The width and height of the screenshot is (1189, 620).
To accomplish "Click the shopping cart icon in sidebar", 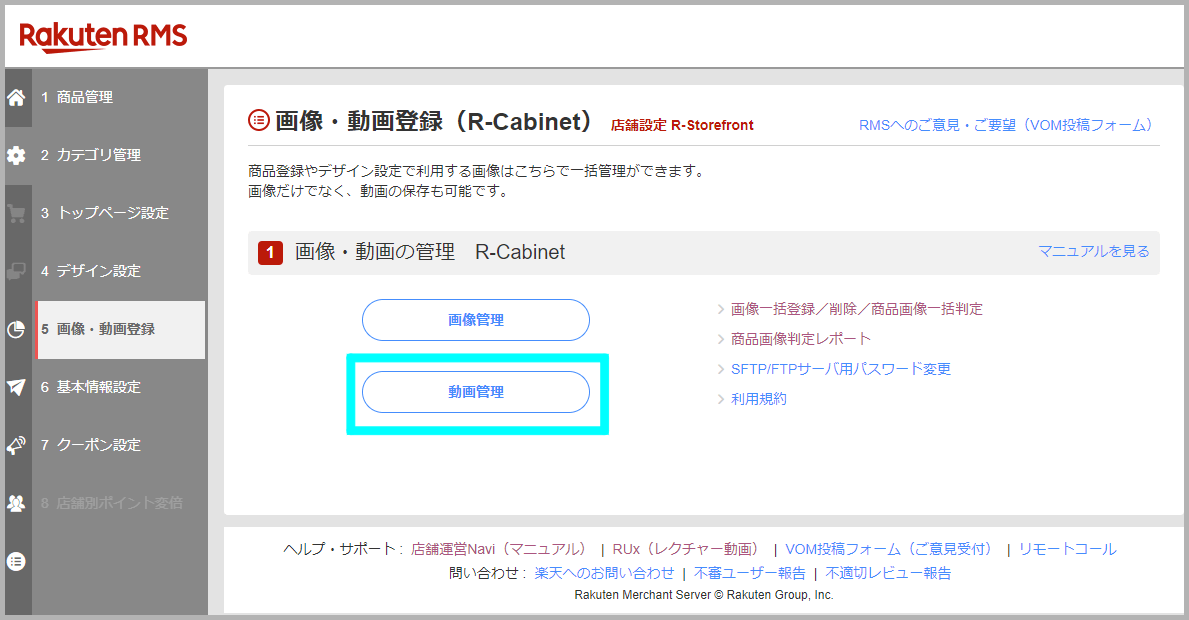I will coord(16,214).
